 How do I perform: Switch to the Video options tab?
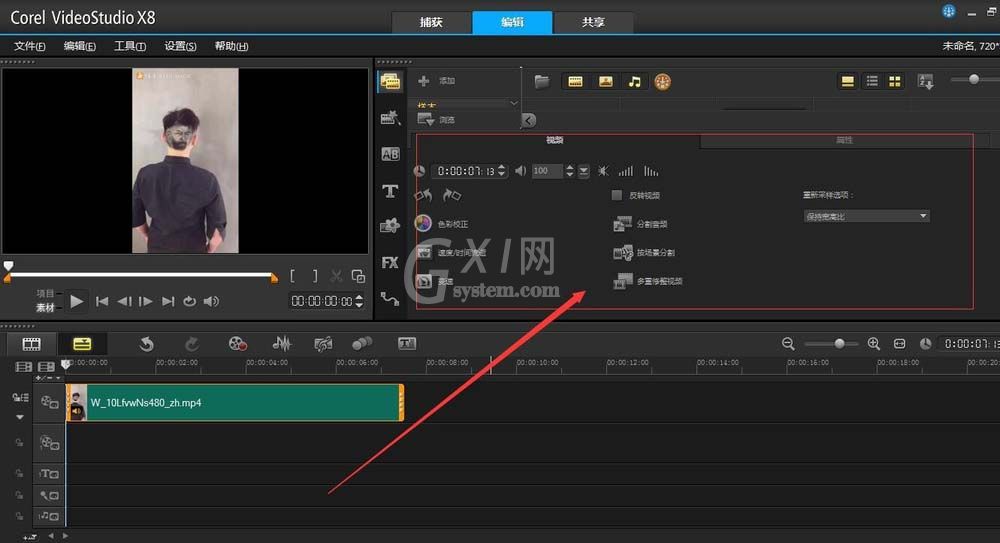[554, 140]
